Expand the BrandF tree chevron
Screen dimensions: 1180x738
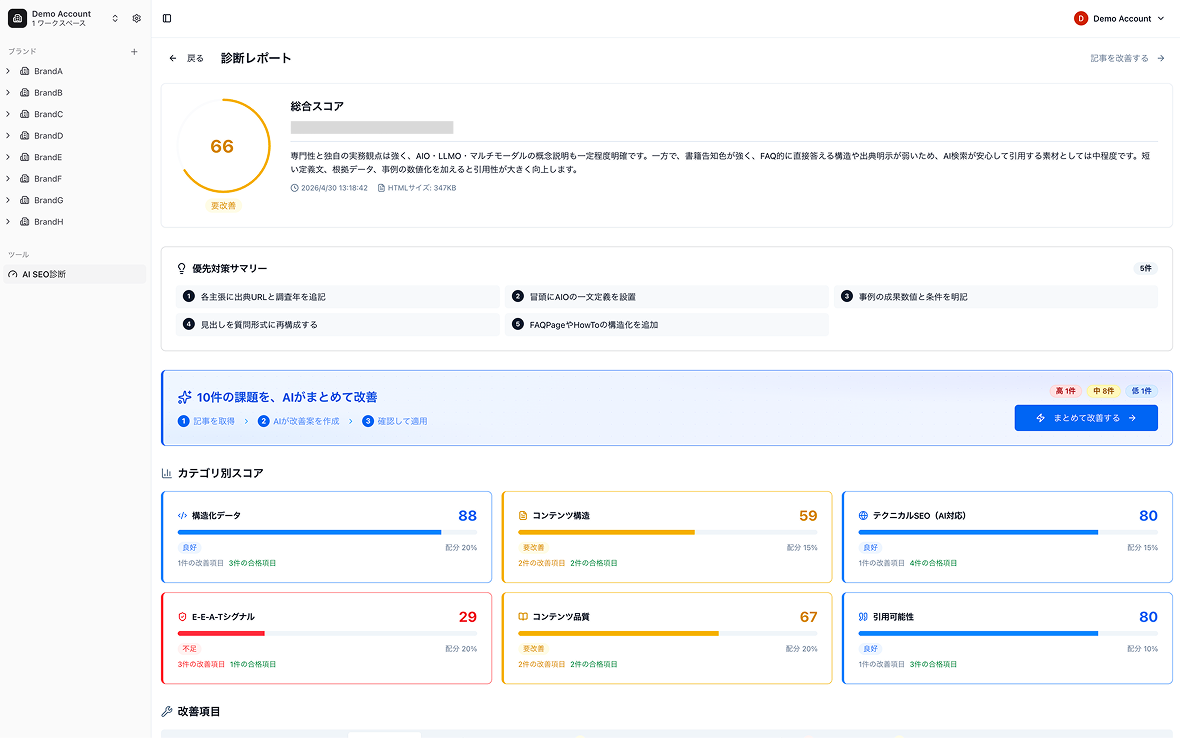(x=8, y=178)
